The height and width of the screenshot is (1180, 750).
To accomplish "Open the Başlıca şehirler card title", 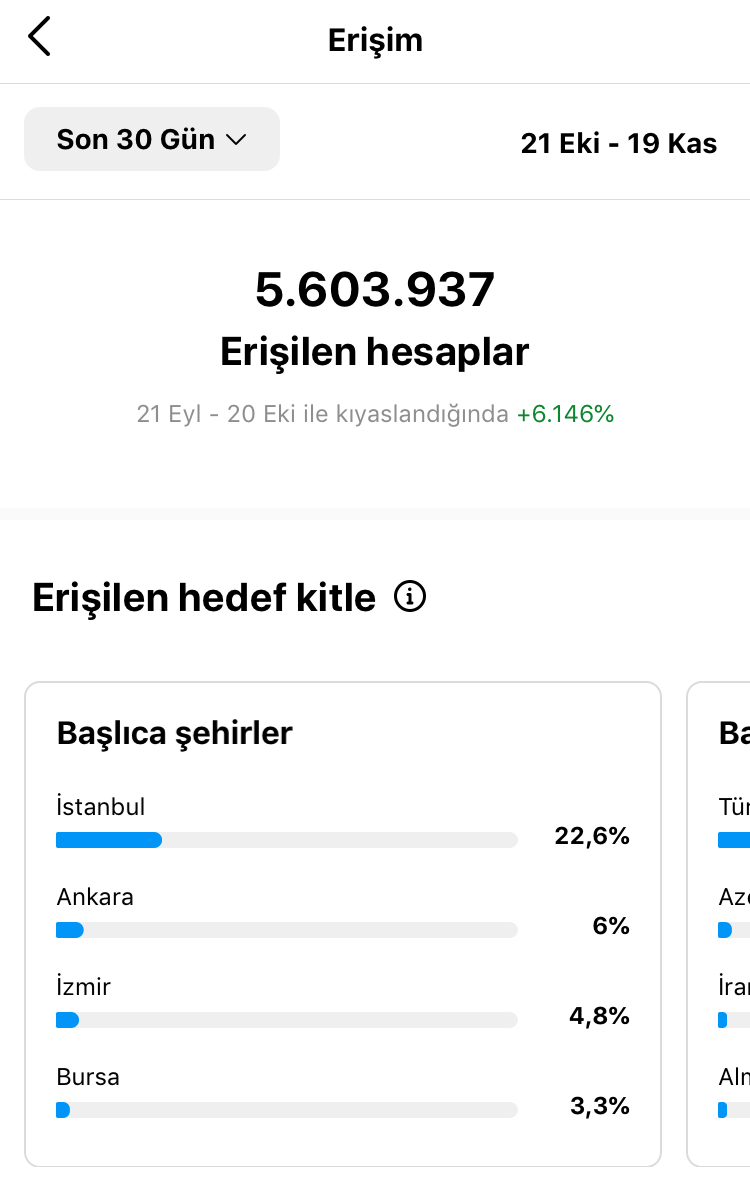I will point(175,733).
